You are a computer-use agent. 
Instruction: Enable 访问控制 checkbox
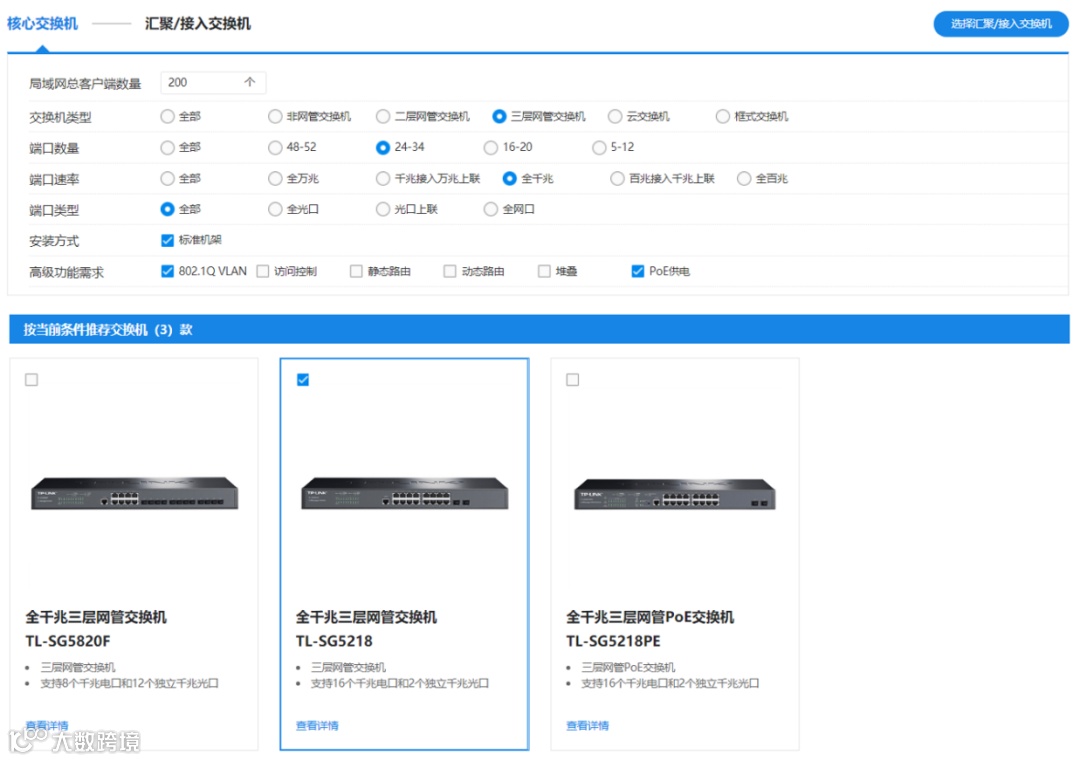click(x=262, y=271)
